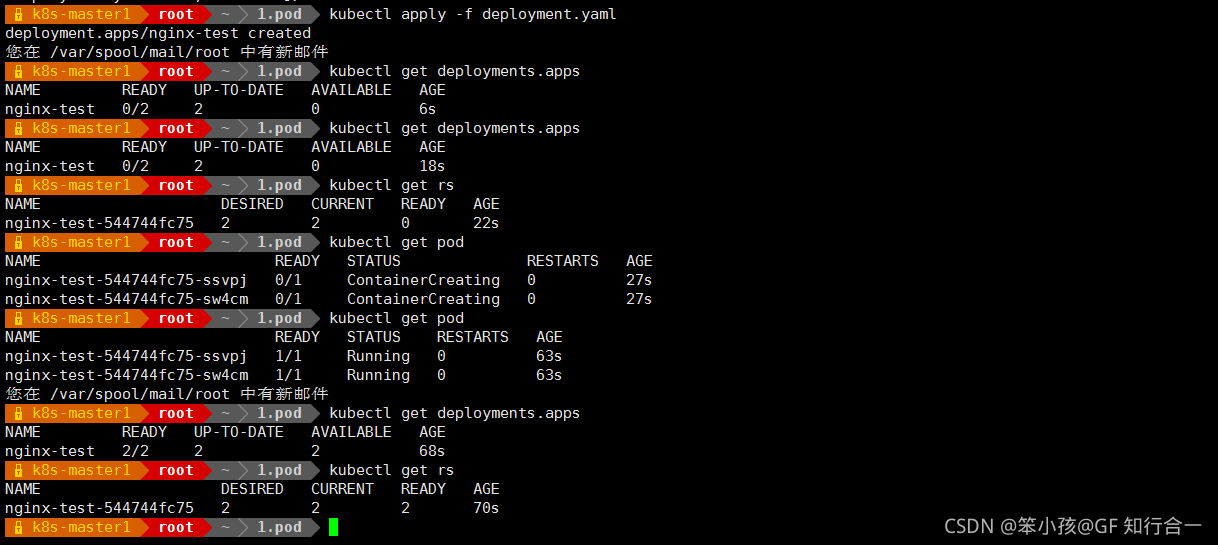Click the k8s-master1 hostname in the last prompt

[81, 527]
